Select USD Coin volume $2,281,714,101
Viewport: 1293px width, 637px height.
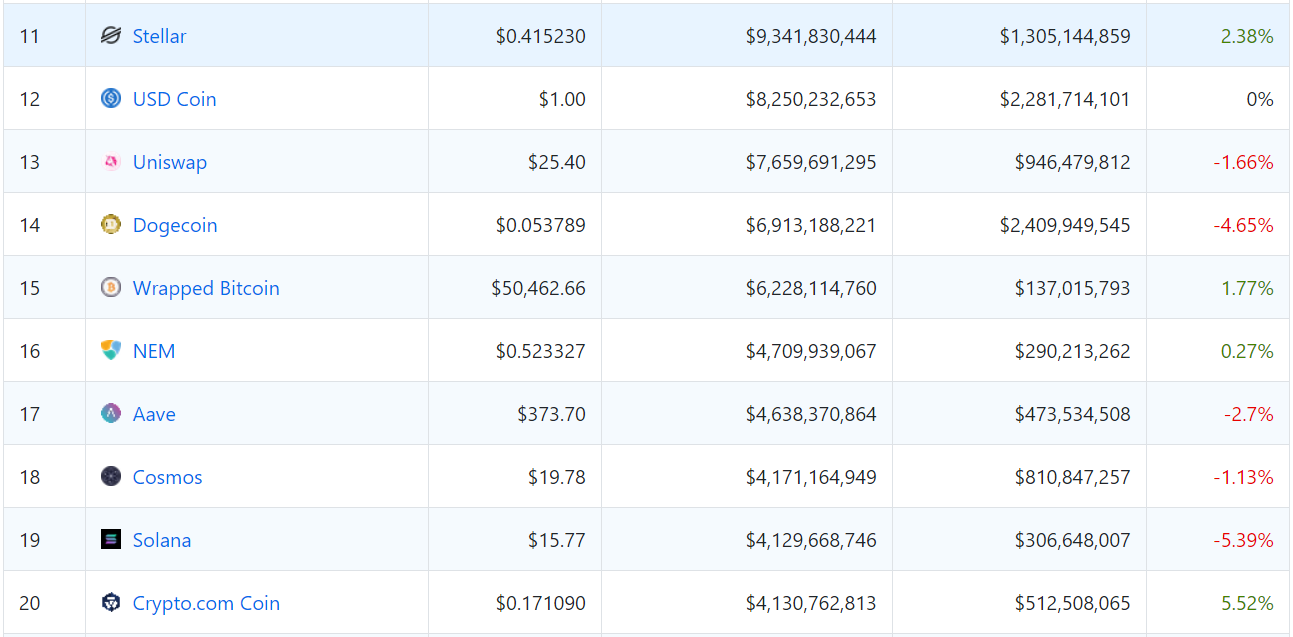tap(1065, 99)
